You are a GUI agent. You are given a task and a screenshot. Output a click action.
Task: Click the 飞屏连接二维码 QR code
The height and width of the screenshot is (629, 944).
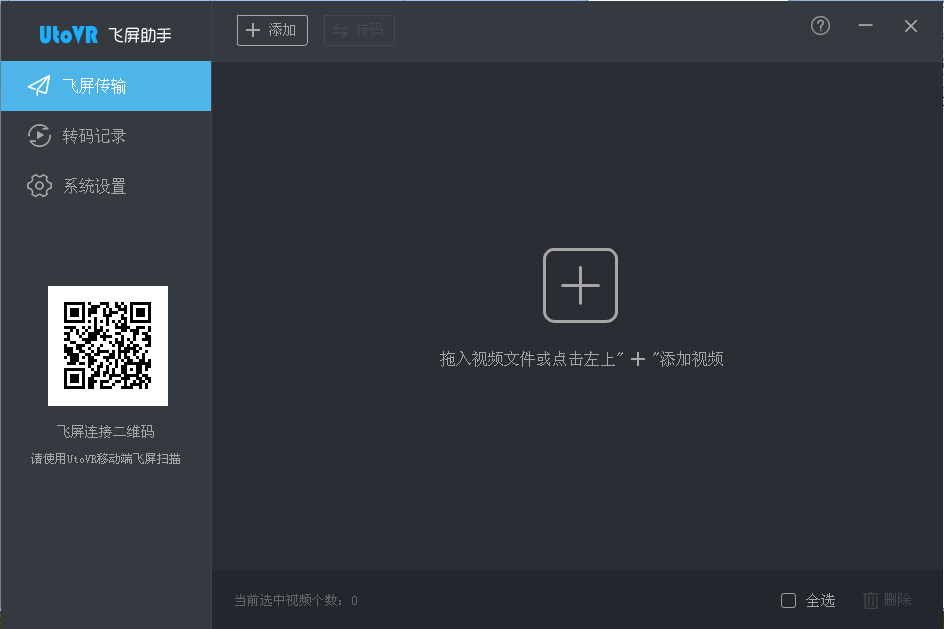(107, 345)
